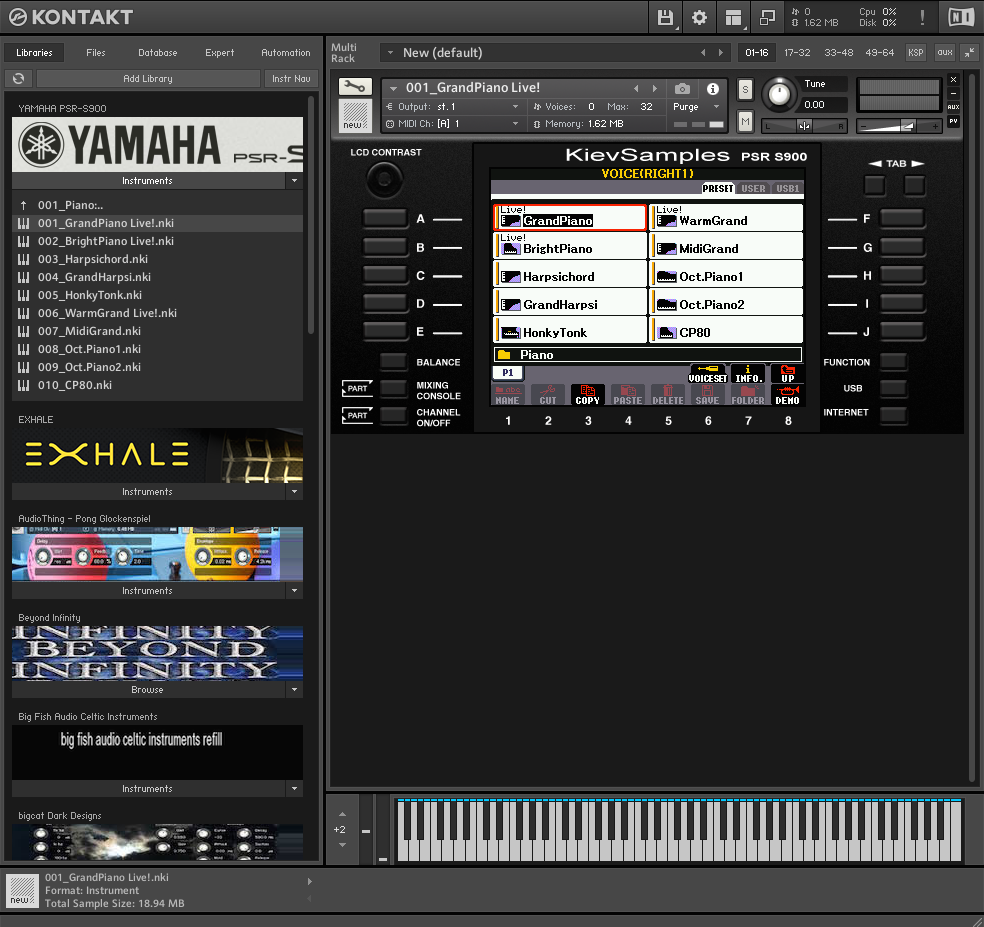Minimize rack header with arrows icon
984x927 pixels.
970,53
